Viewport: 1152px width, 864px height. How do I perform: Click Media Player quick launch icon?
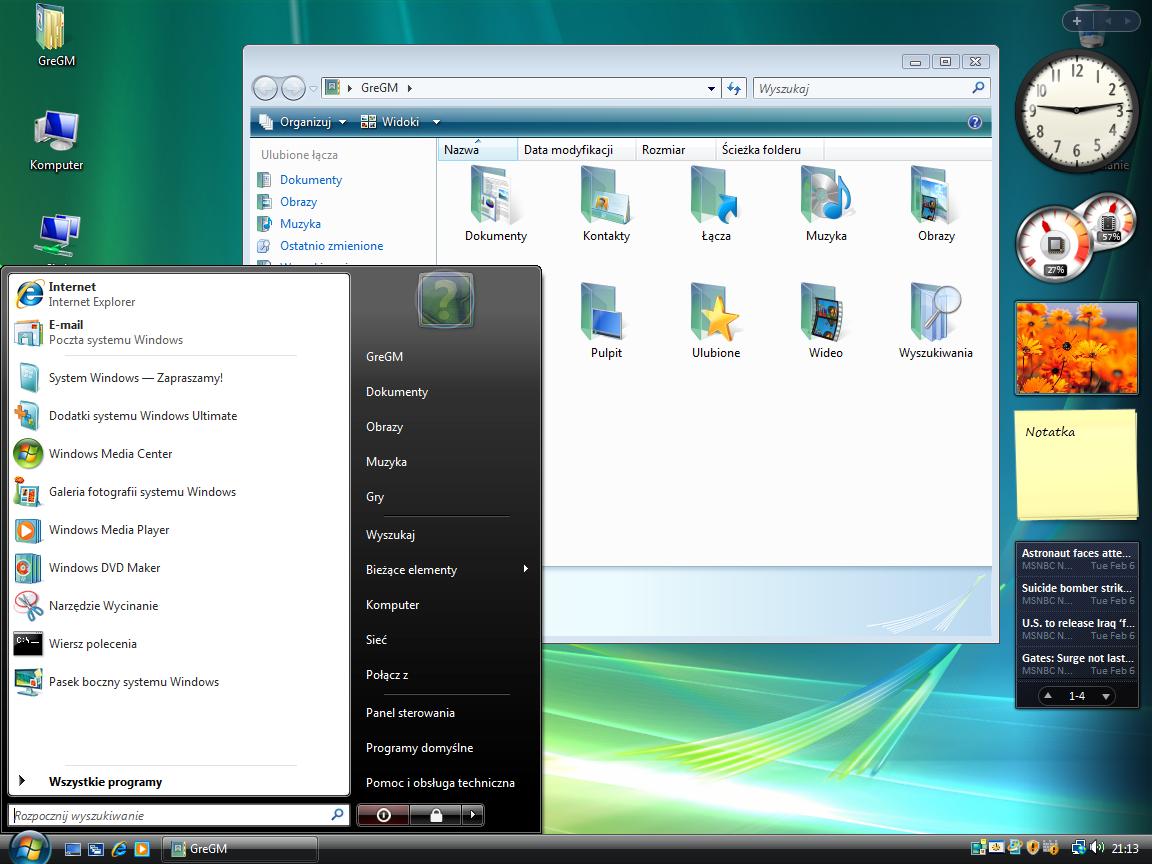click(142, 849)
